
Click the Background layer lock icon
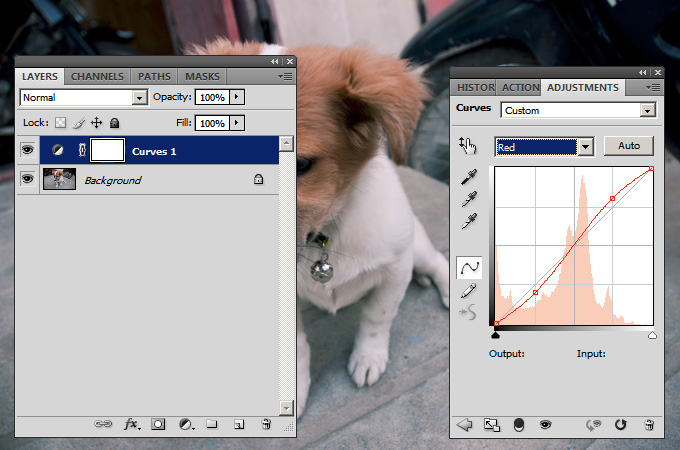[258, 179]
